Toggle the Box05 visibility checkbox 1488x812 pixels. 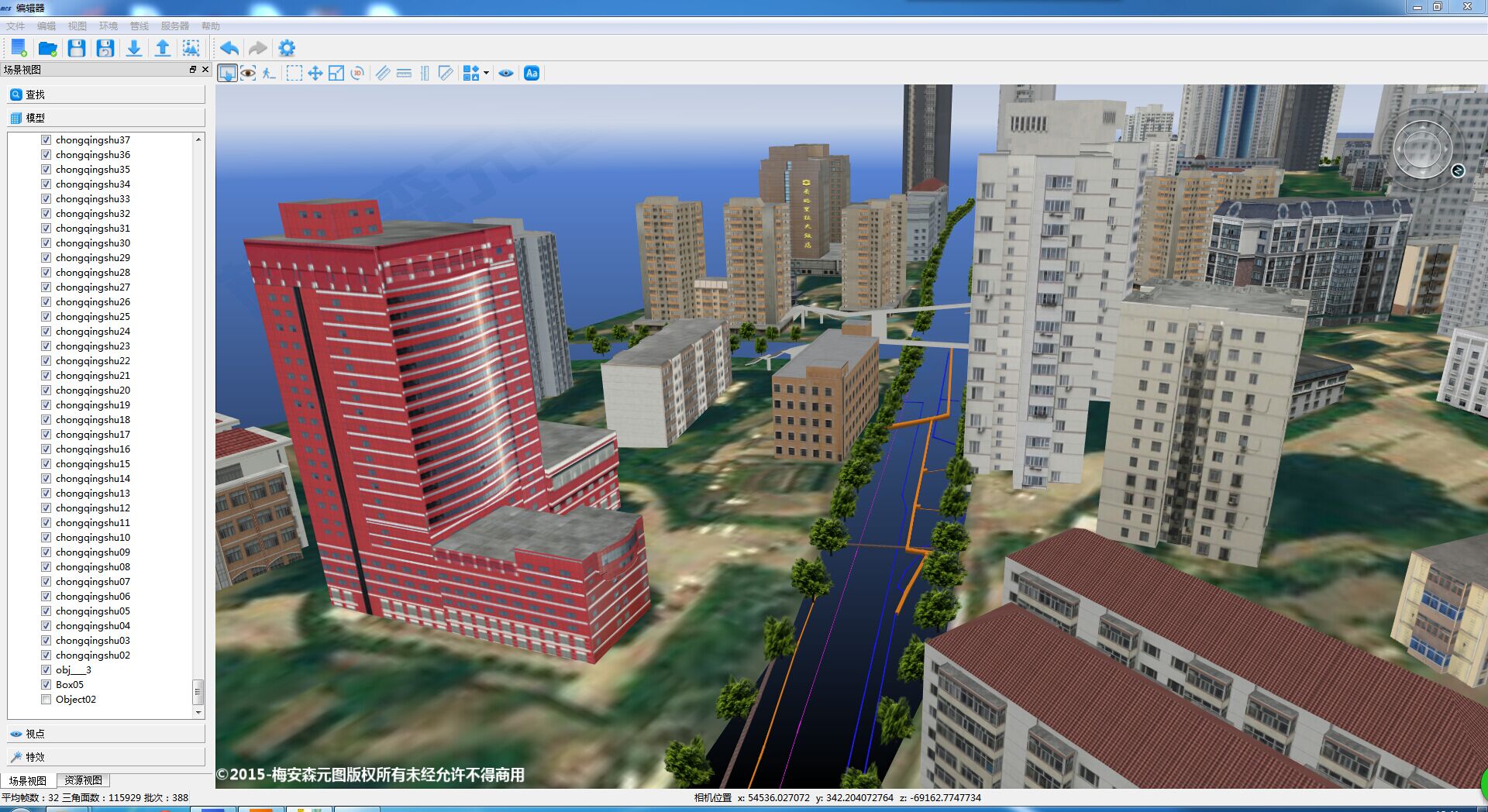click(46, 685)
